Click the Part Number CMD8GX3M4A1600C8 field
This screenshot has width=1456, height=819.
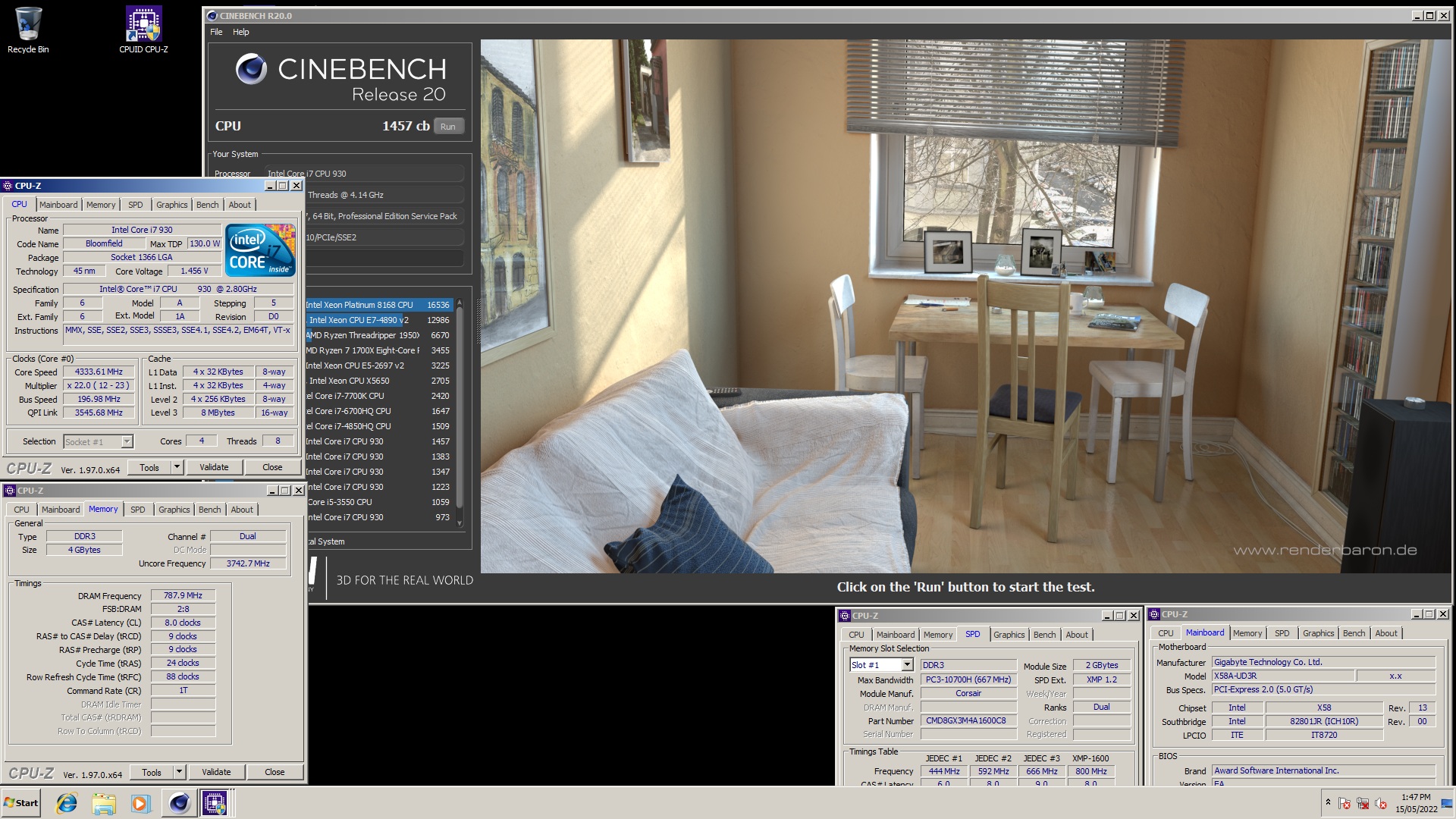968,720
